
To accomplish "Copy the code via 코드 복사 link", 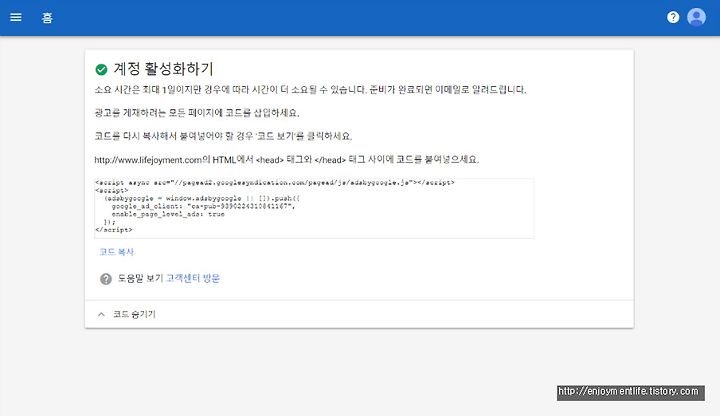I will pos(116,252).
